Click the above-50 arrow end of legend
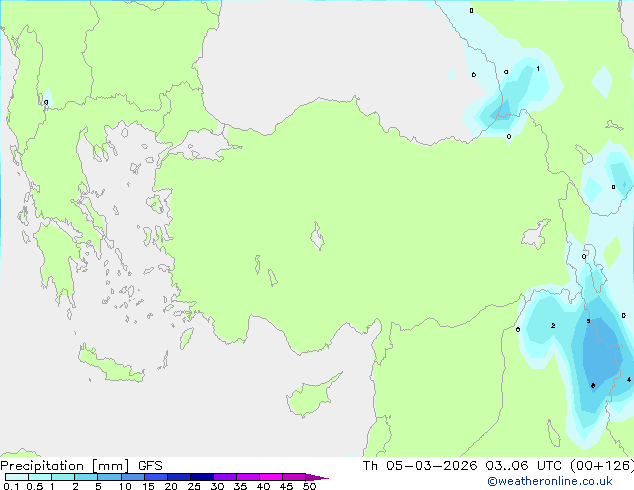Image resolution: width=634 pixels, height=490 pixels. (x=317, y=477)
